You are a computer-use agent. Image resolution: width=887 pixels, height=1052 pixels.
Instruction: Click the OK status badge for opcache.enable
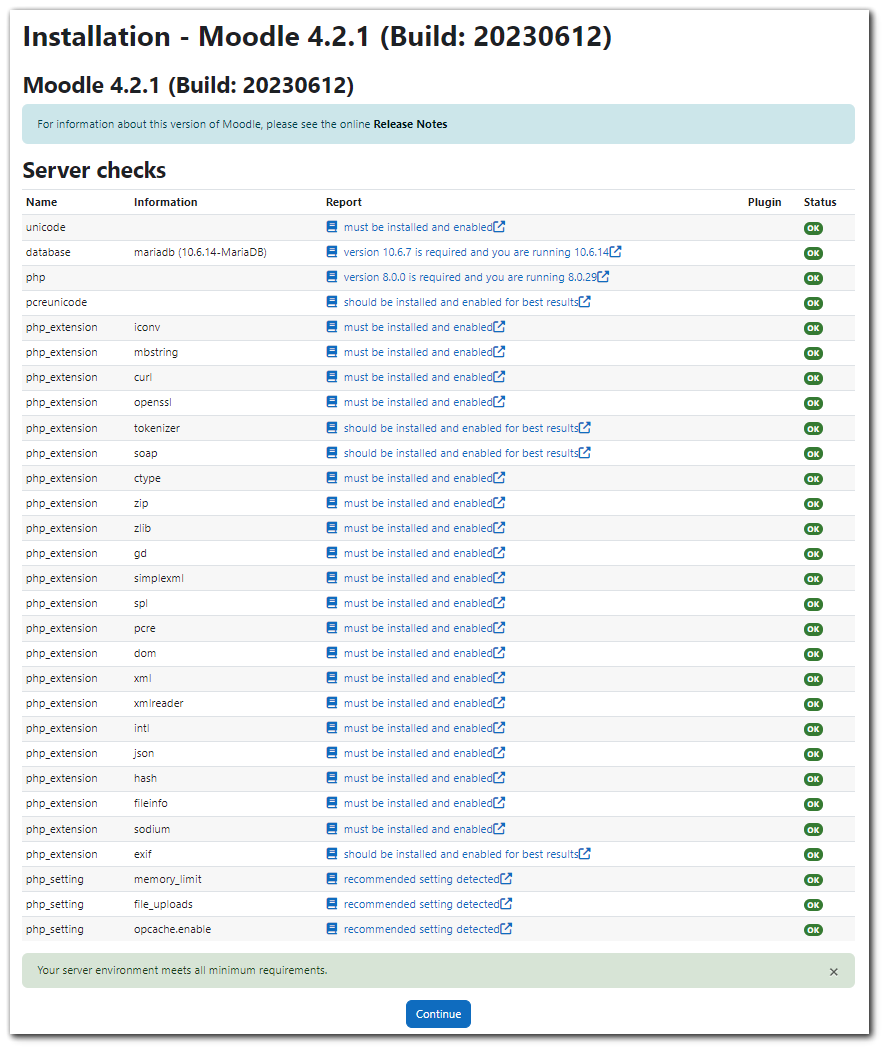pos(813,930)
